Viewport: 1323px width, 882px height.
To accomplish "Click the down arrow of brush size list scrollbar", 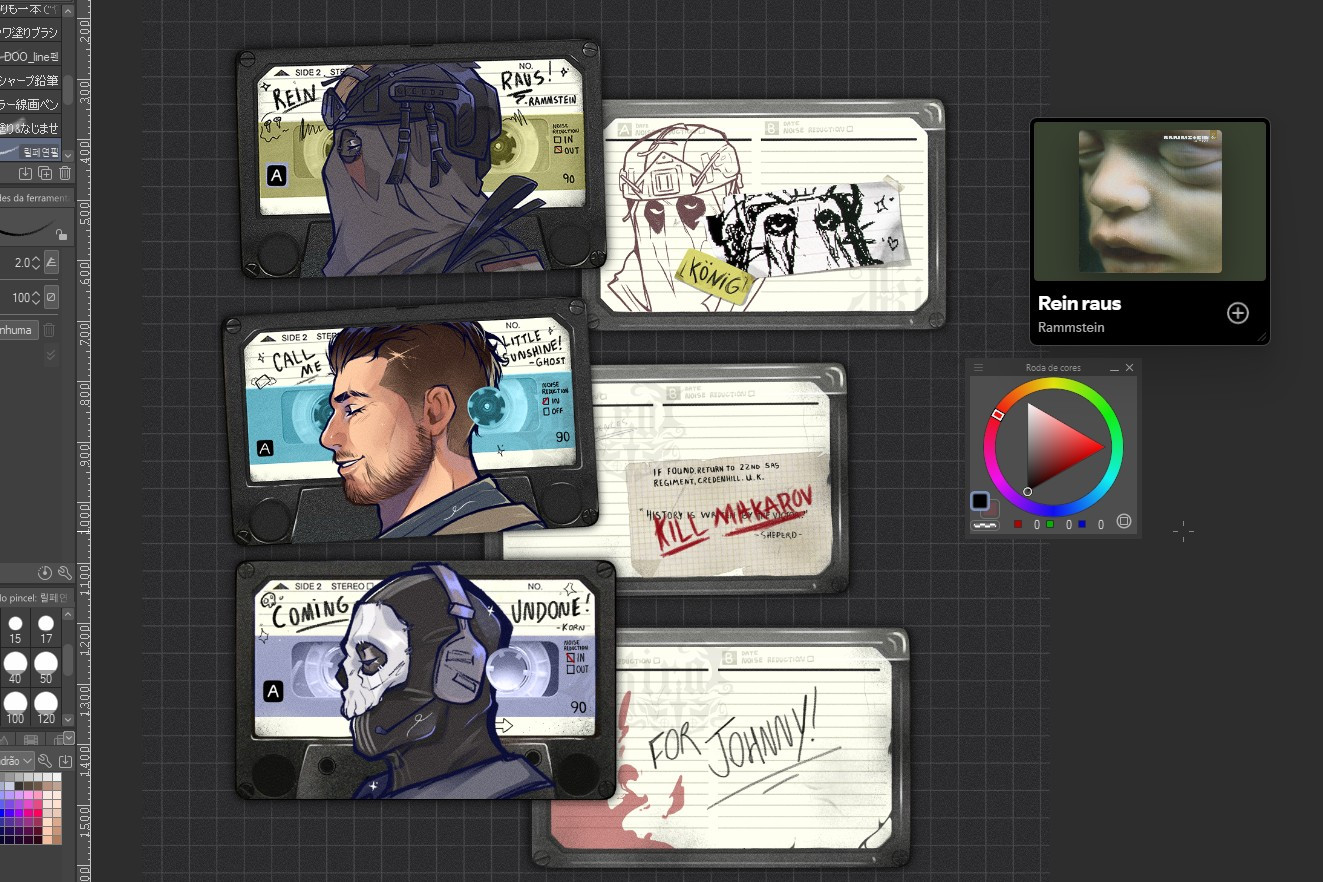I will (68, 720).
